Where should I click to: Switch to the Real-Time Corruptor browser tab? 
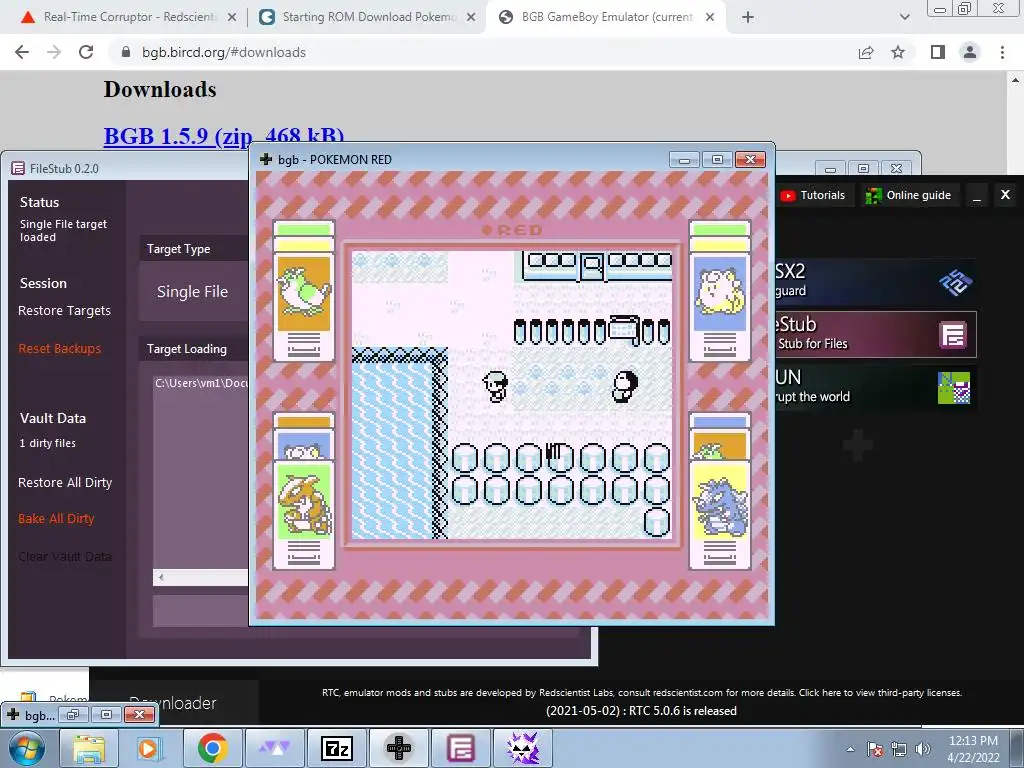click(x=129, y=17)
